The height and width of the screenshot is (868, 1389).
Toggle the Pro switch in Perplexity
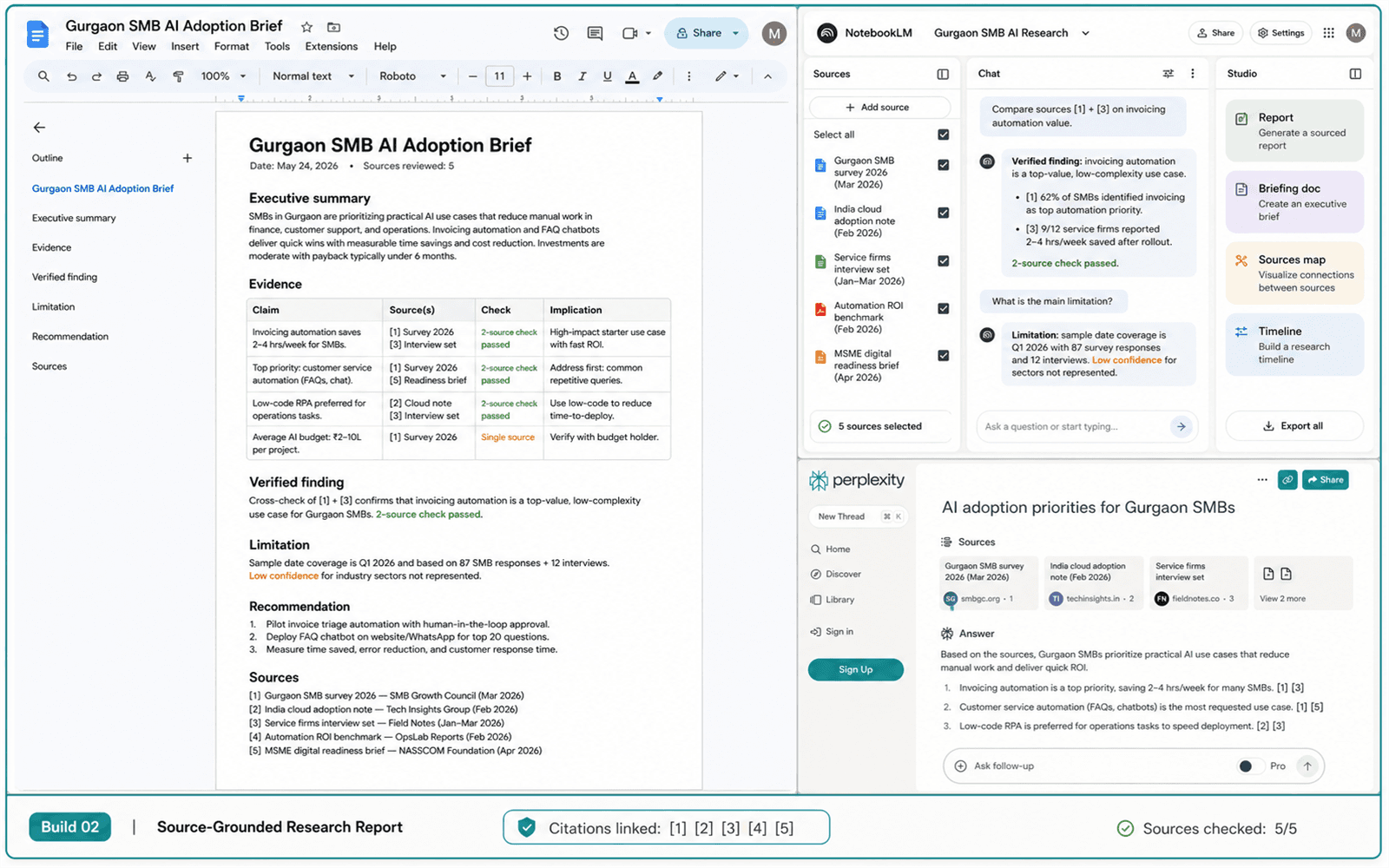click(1250, 766)
